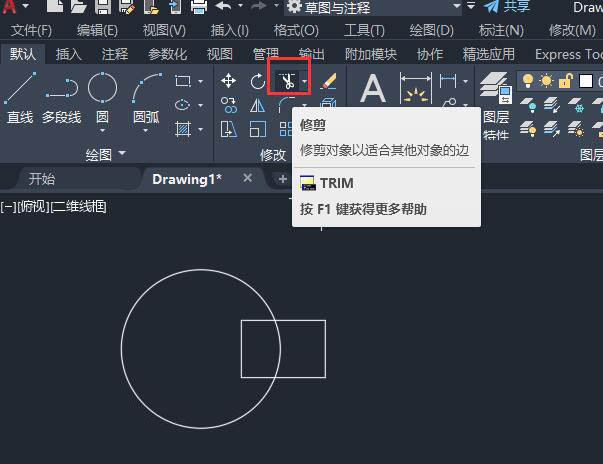Click the Trim (修剪) scissors icon
603x464 pixels.
click(x=287, y=81)
